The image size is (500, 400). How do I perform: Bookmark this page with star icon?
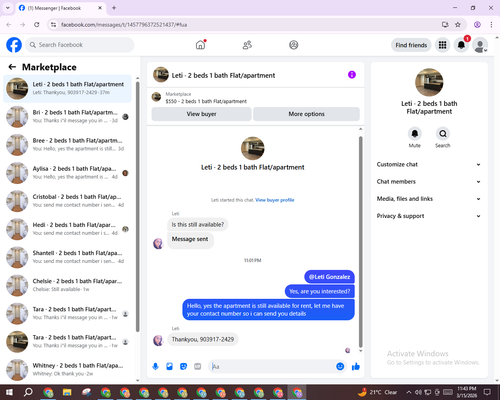pos(458,24)
